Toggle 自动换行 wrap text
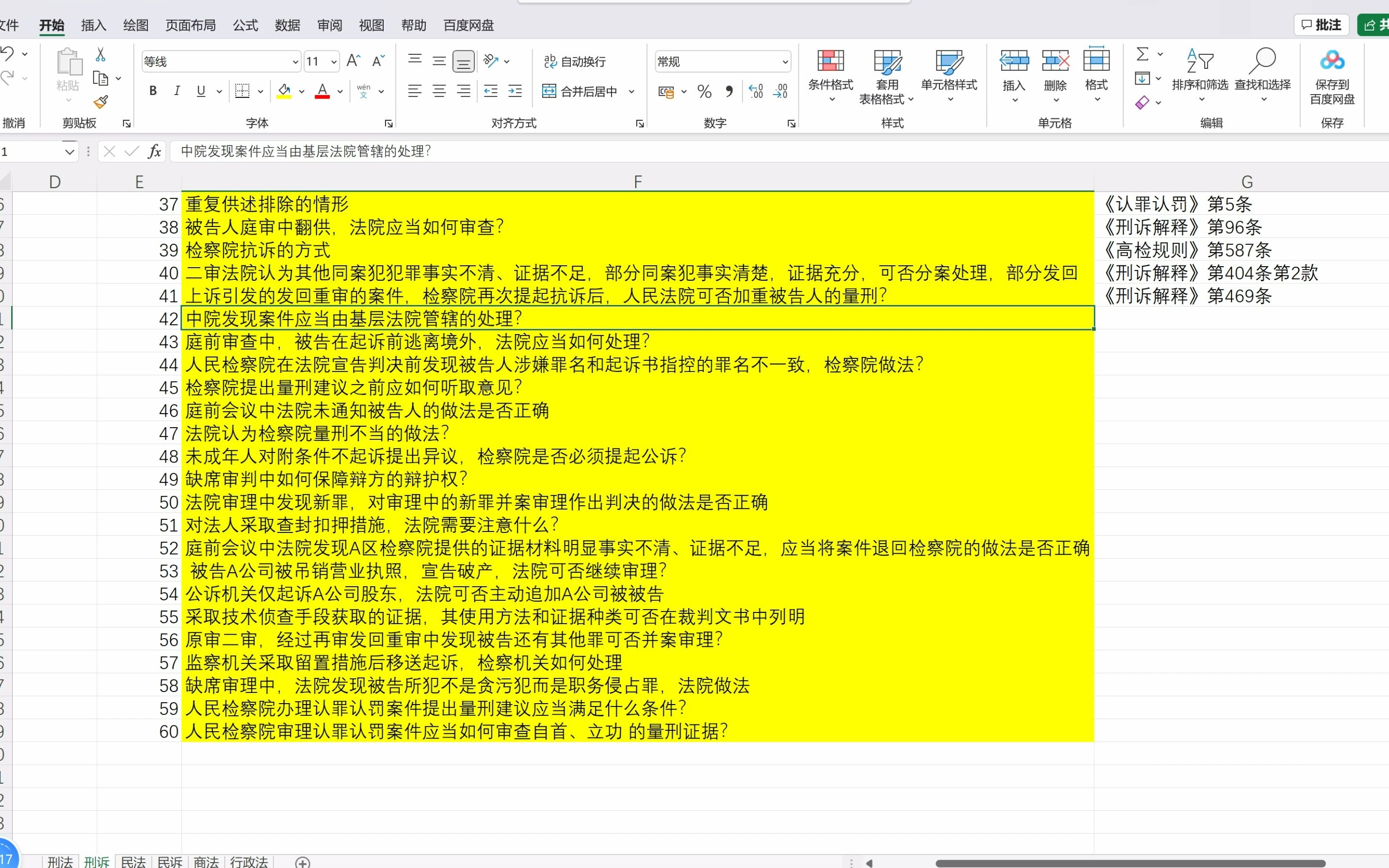This screenshot has width=1389, height=868. point(575,61)
